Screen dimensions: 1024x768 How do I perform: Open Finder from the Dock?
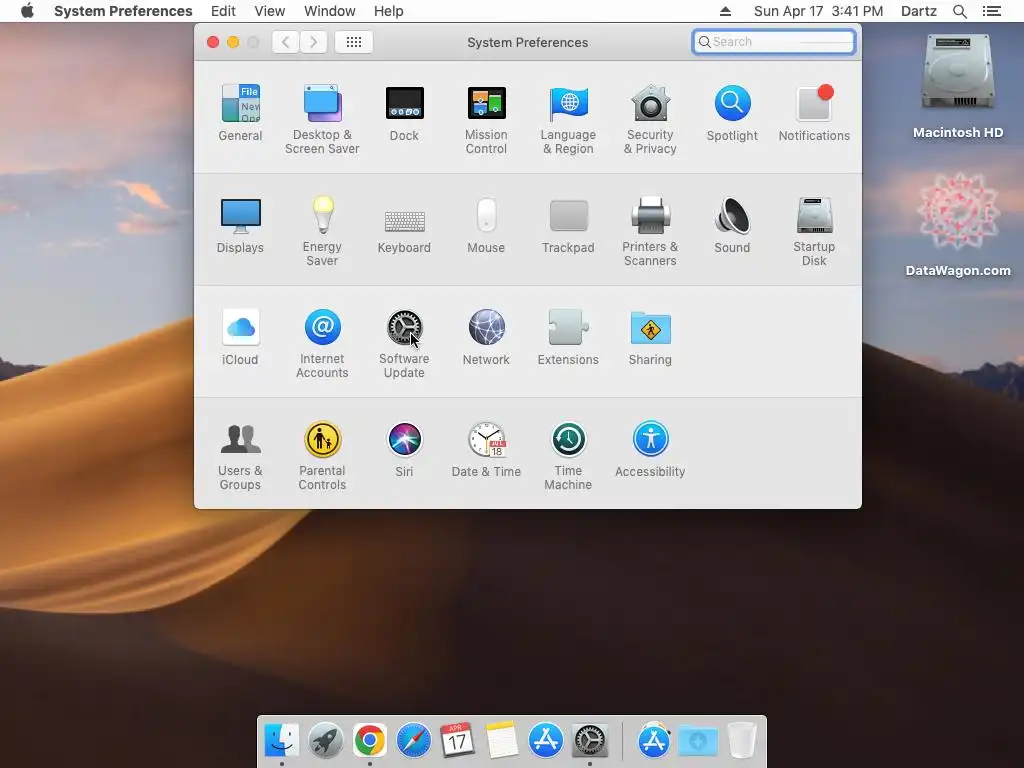pos(281,740)
